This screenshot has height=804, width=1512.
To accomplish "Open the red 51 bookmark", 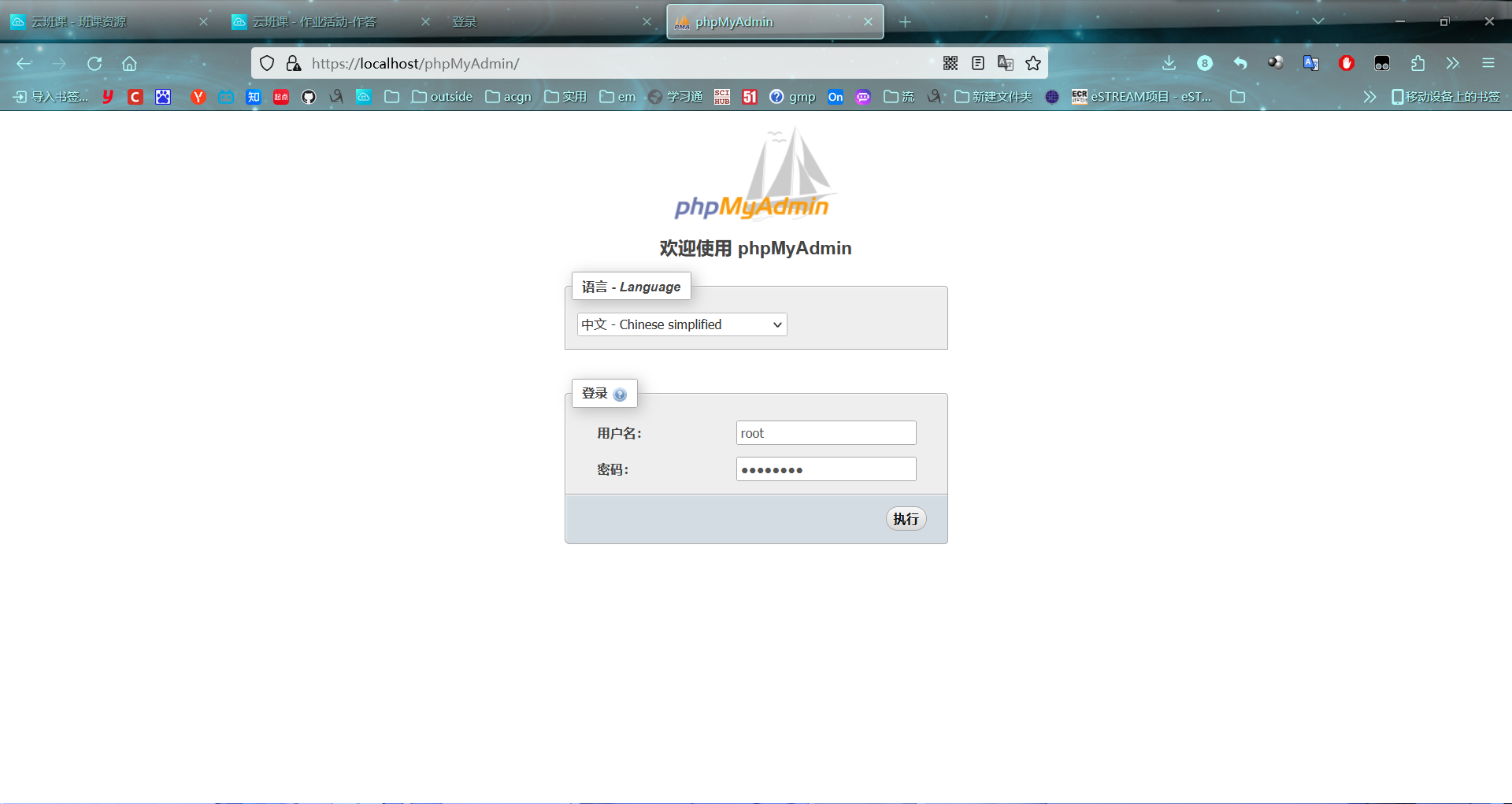I will [750, 97].
